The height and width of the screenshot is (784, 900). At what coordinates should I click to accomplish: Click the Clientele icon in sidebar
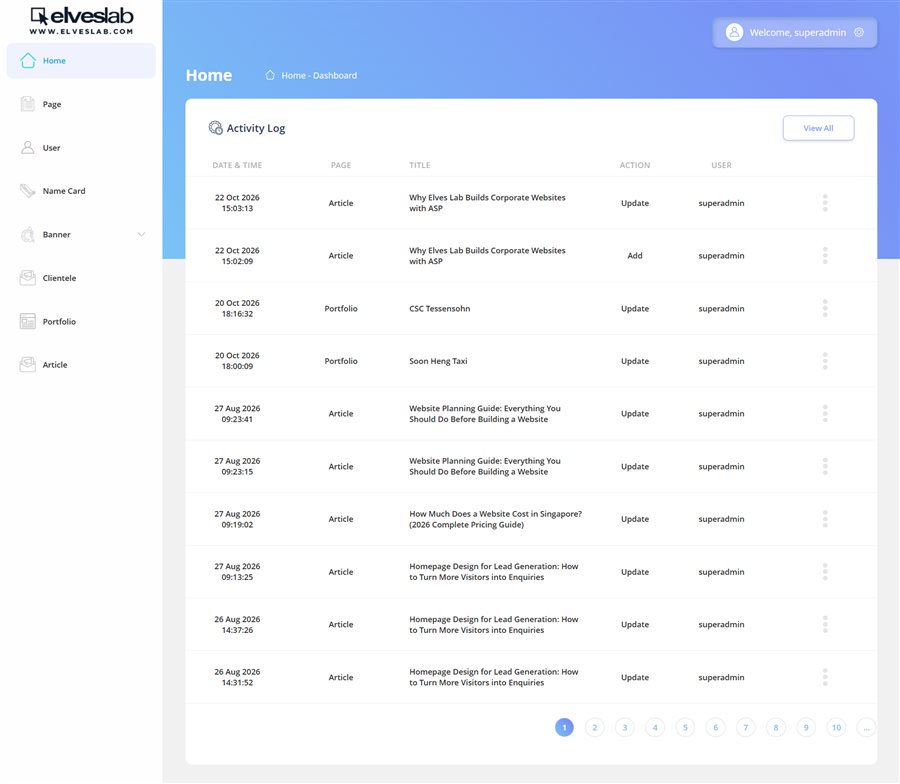(28, 278)
